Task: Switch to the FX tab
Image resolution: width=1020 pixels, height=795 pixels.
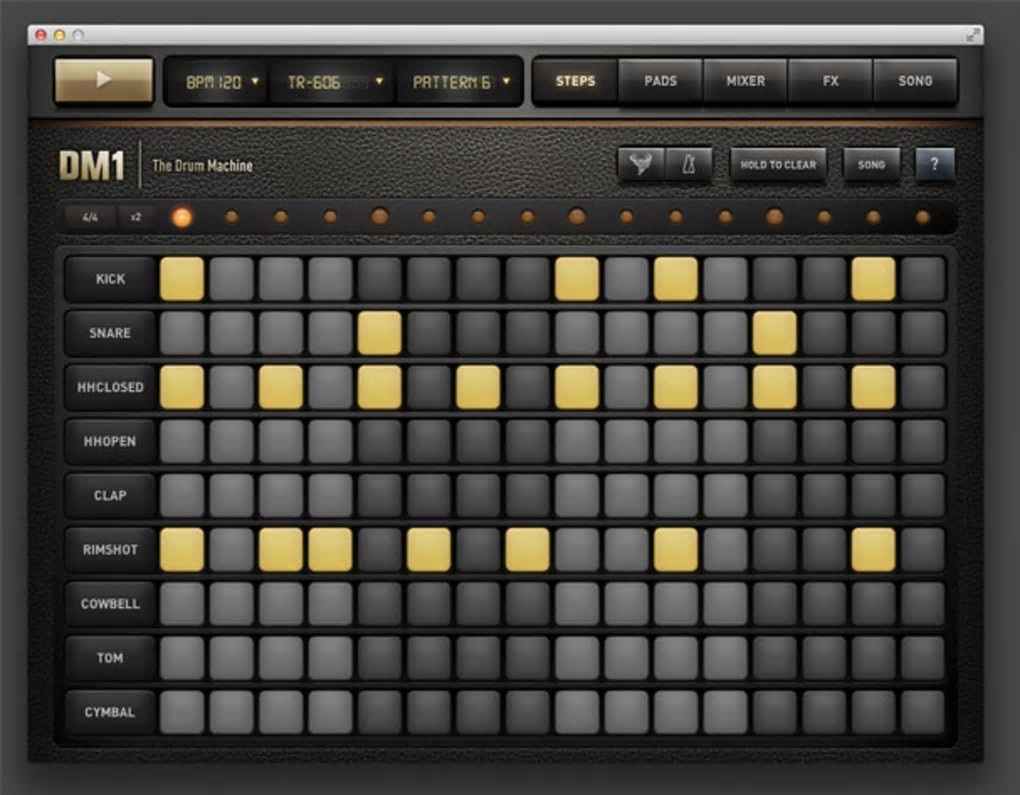Action: 830,81
